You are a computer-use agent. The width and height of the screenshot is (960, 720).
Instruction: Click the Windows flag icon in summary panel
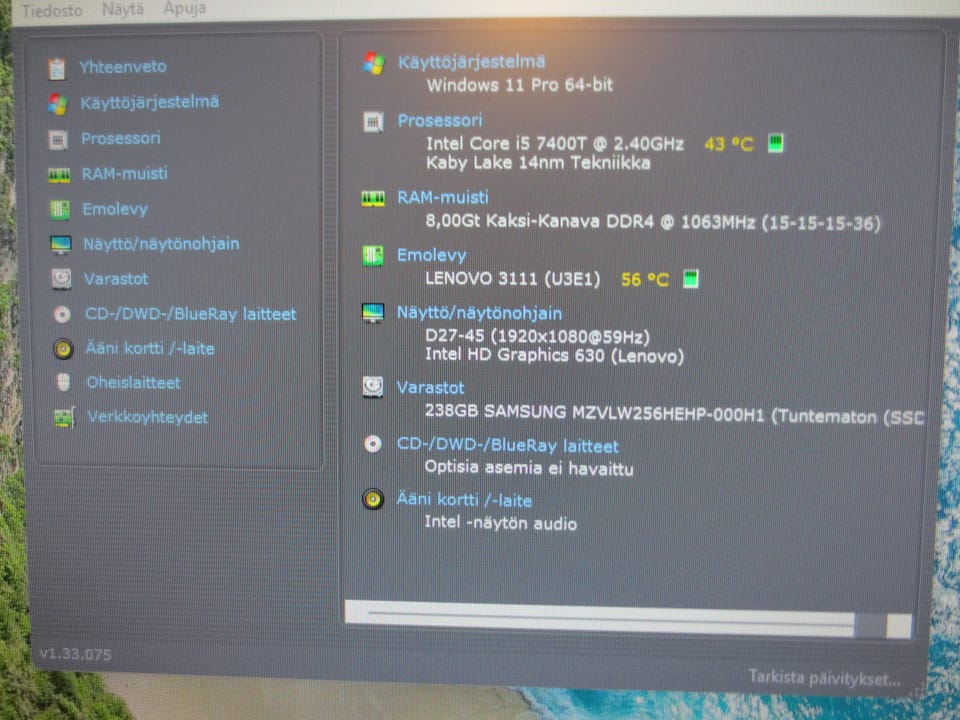point(374,63)
